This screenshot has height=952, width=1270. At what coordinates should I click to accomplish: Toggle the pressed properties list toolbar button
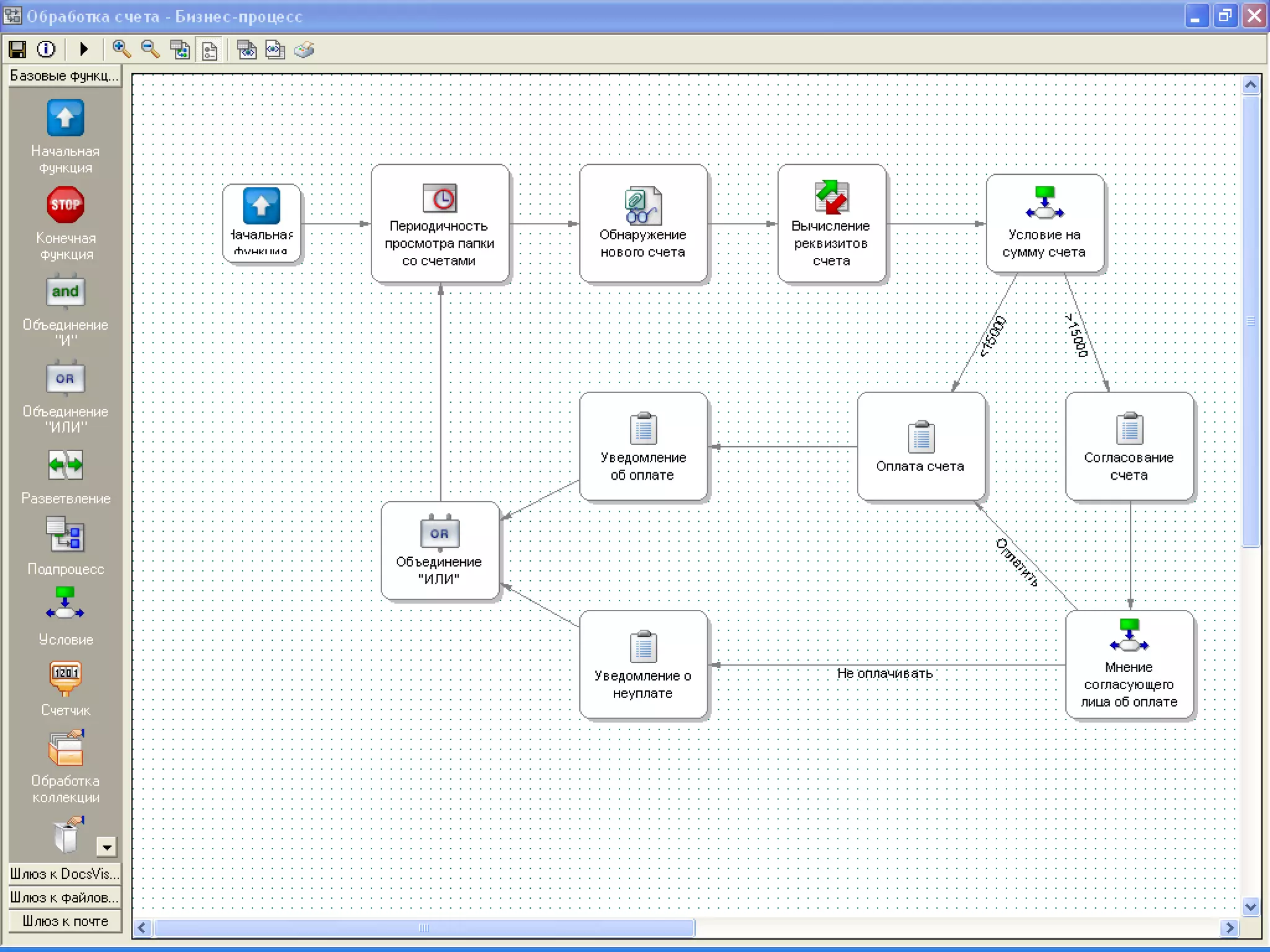click(210, 50)
